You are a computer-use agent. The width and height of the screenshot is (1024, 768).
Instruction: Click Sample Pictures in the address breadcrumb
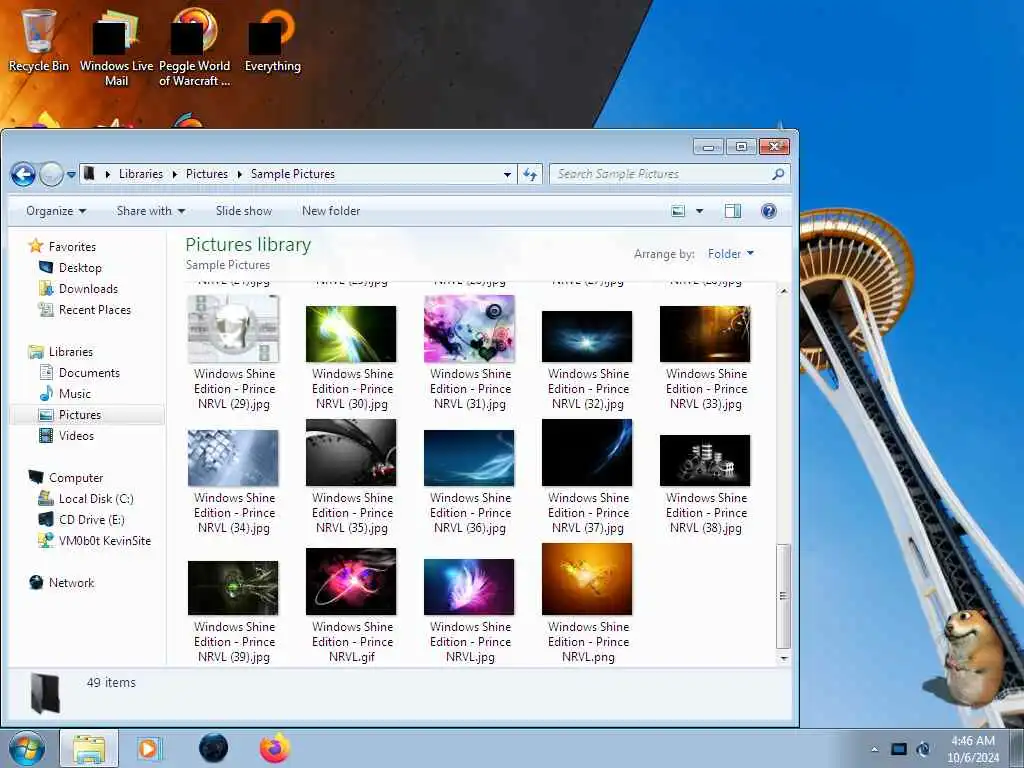(293, 174)
